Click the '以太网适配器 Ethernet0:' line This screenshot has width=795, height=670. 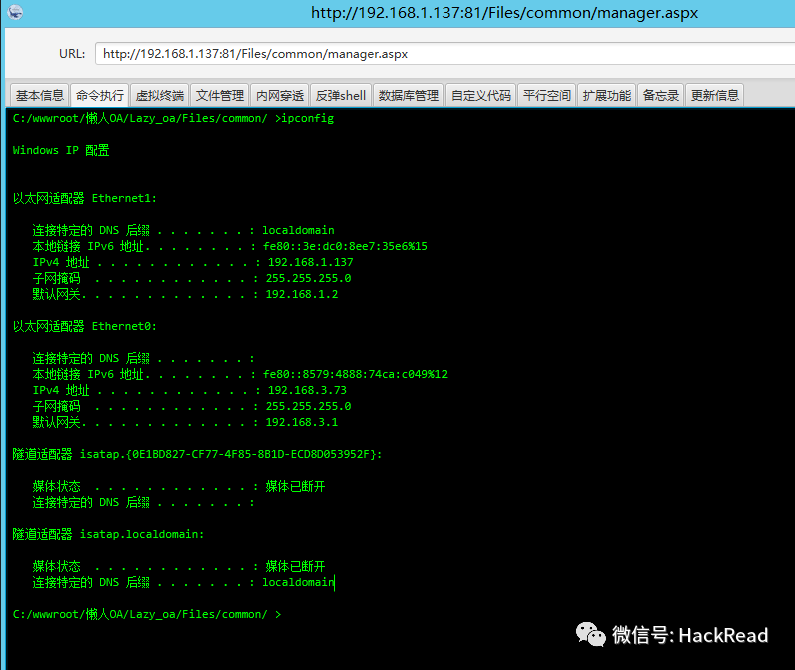tap(85, 326)
